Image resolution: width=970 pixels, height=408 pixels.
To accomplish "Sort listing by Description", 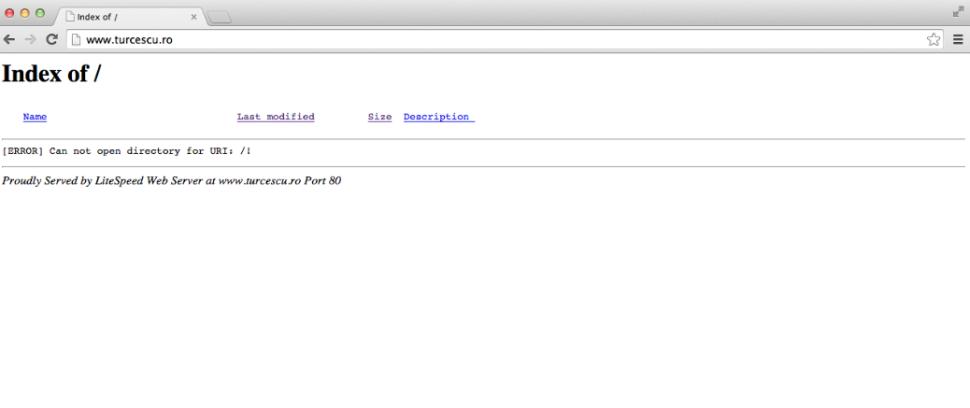I will (x=437, y=117).
